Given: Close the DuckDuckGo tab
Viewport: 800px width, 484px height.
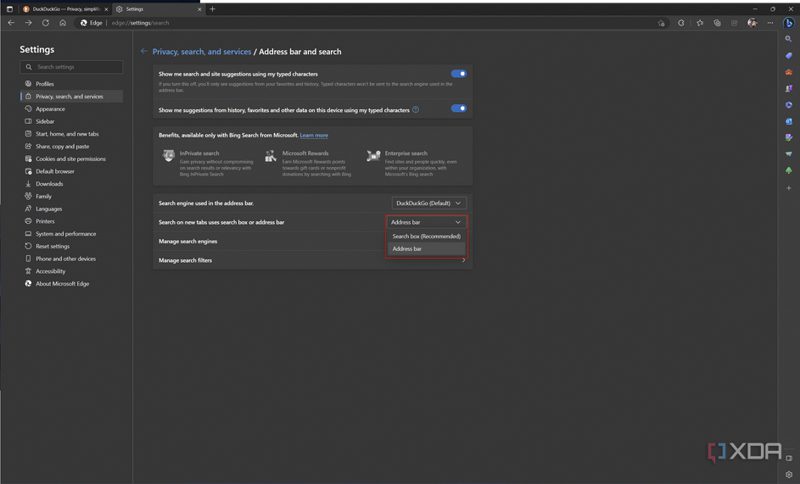Looking at the screenshot, I should [106, 9].
